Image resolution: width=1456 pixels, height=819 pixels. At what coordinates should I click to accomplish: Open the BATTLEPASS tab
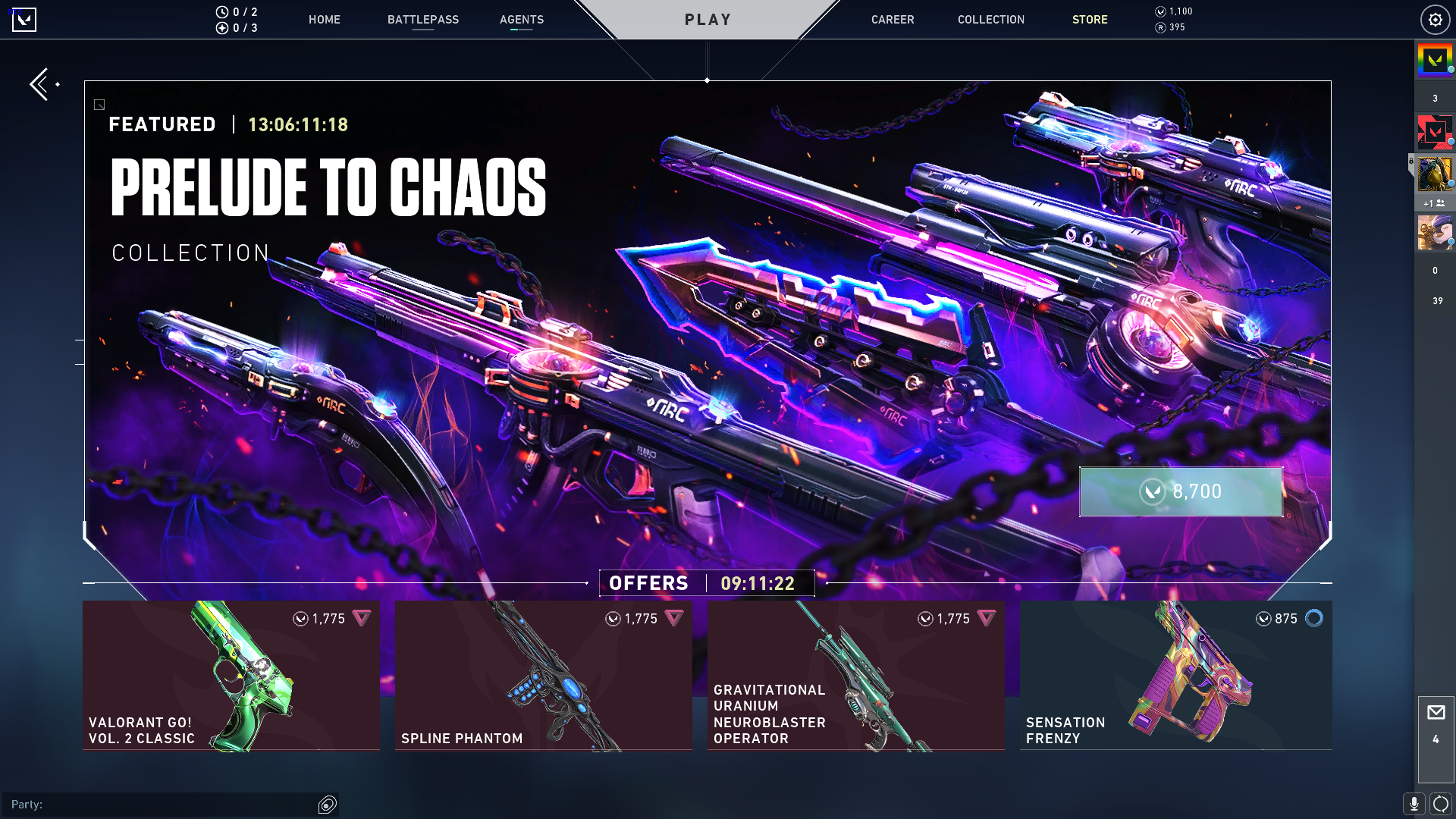[423, 20]
